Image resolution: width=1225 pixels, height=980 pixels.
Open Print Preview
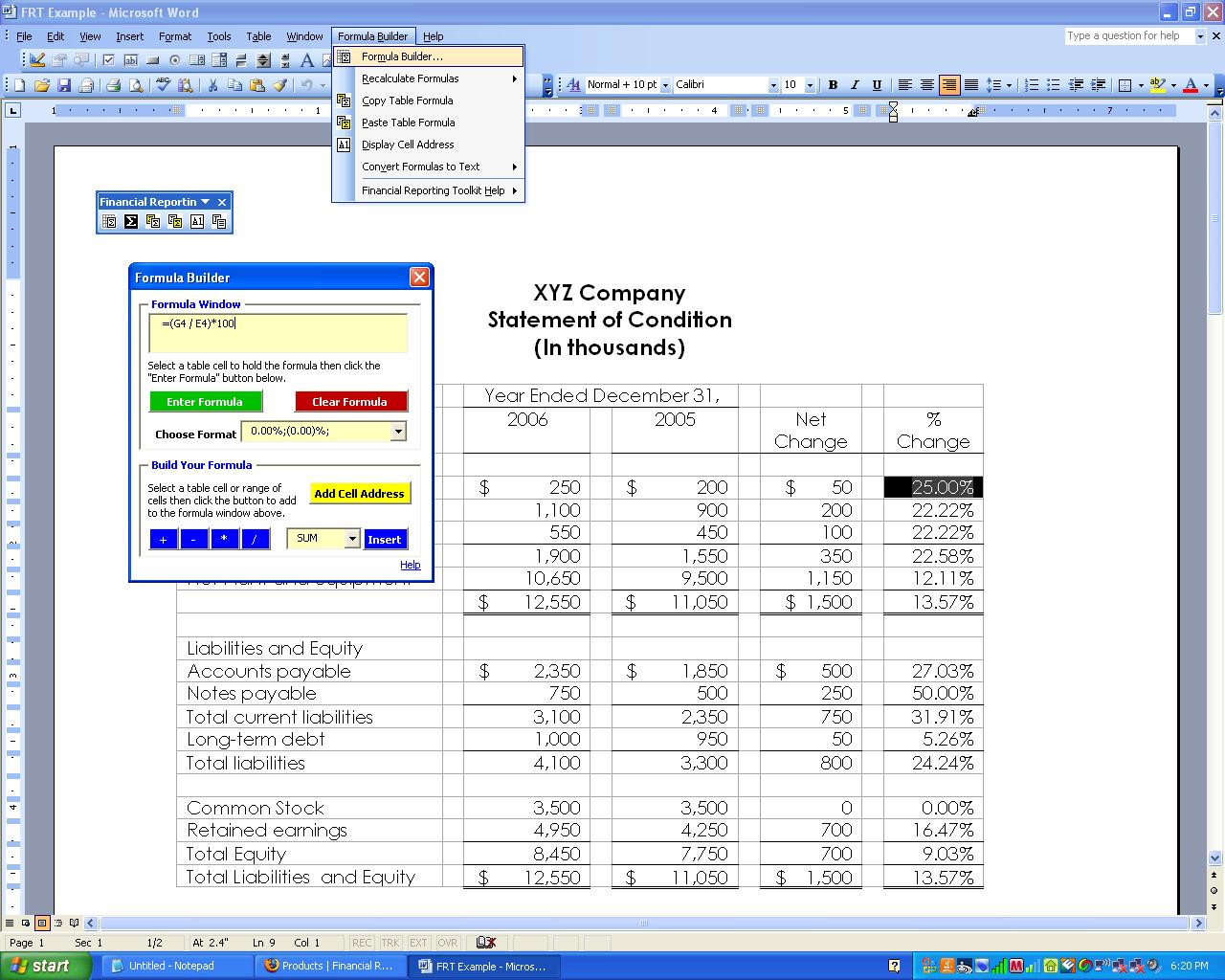point(135,85)
